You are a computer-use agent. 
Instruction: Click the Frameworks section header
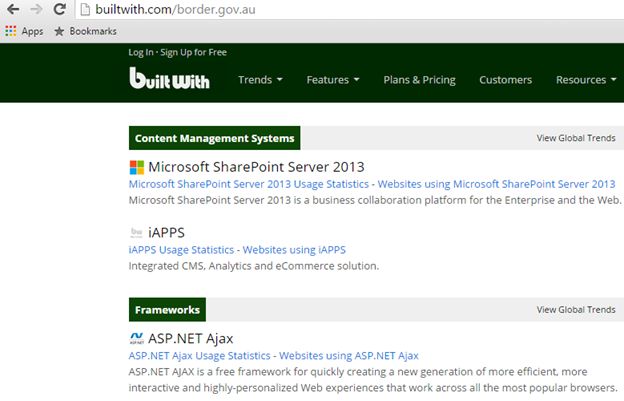pos(167,310)
